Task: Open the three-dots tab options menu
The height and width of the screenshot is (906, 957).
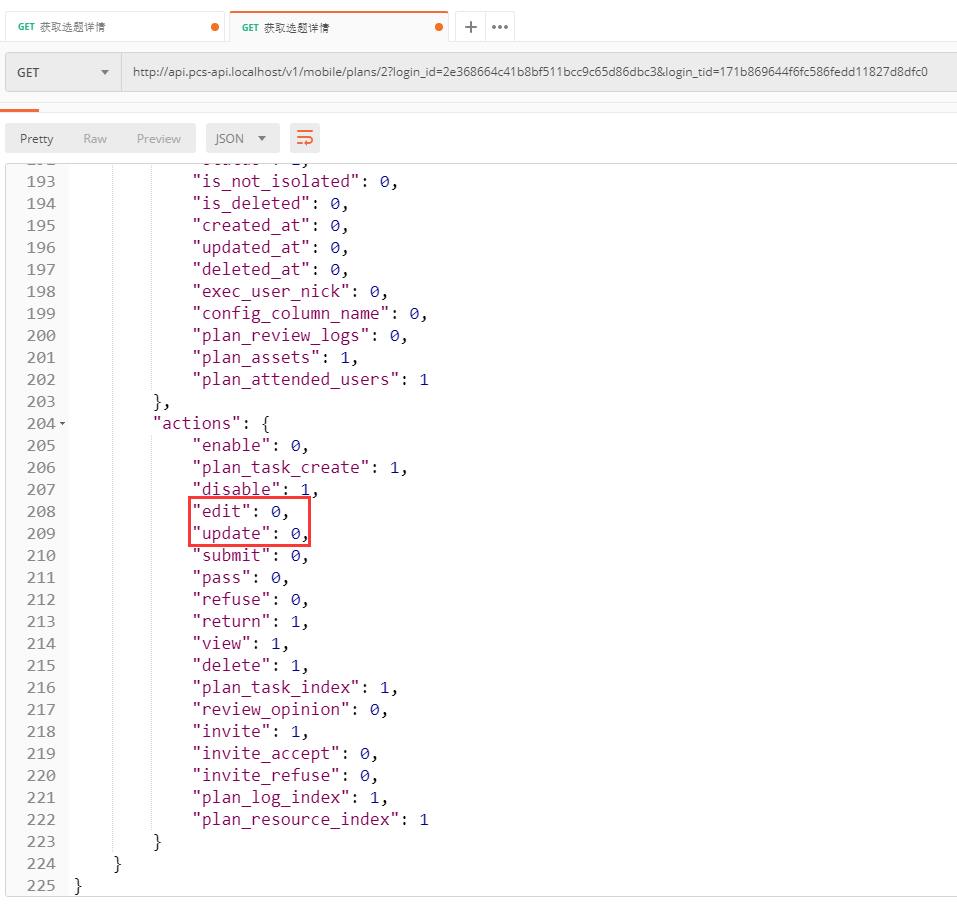Action: (x=500, y=28)
